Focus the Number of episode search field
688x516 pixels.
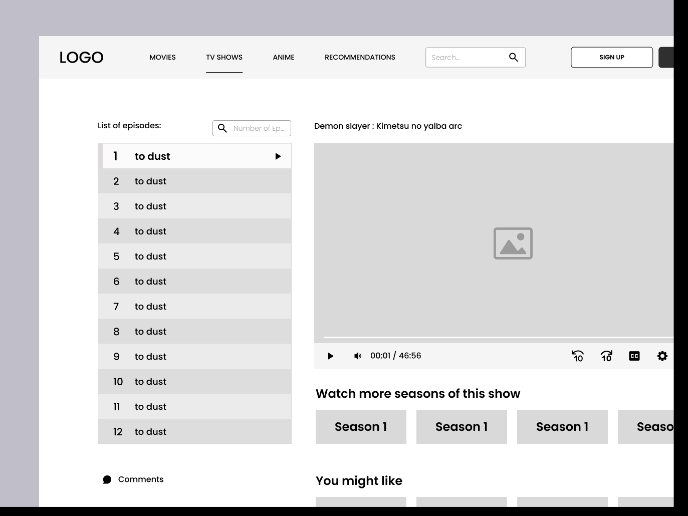click(251, 128)
